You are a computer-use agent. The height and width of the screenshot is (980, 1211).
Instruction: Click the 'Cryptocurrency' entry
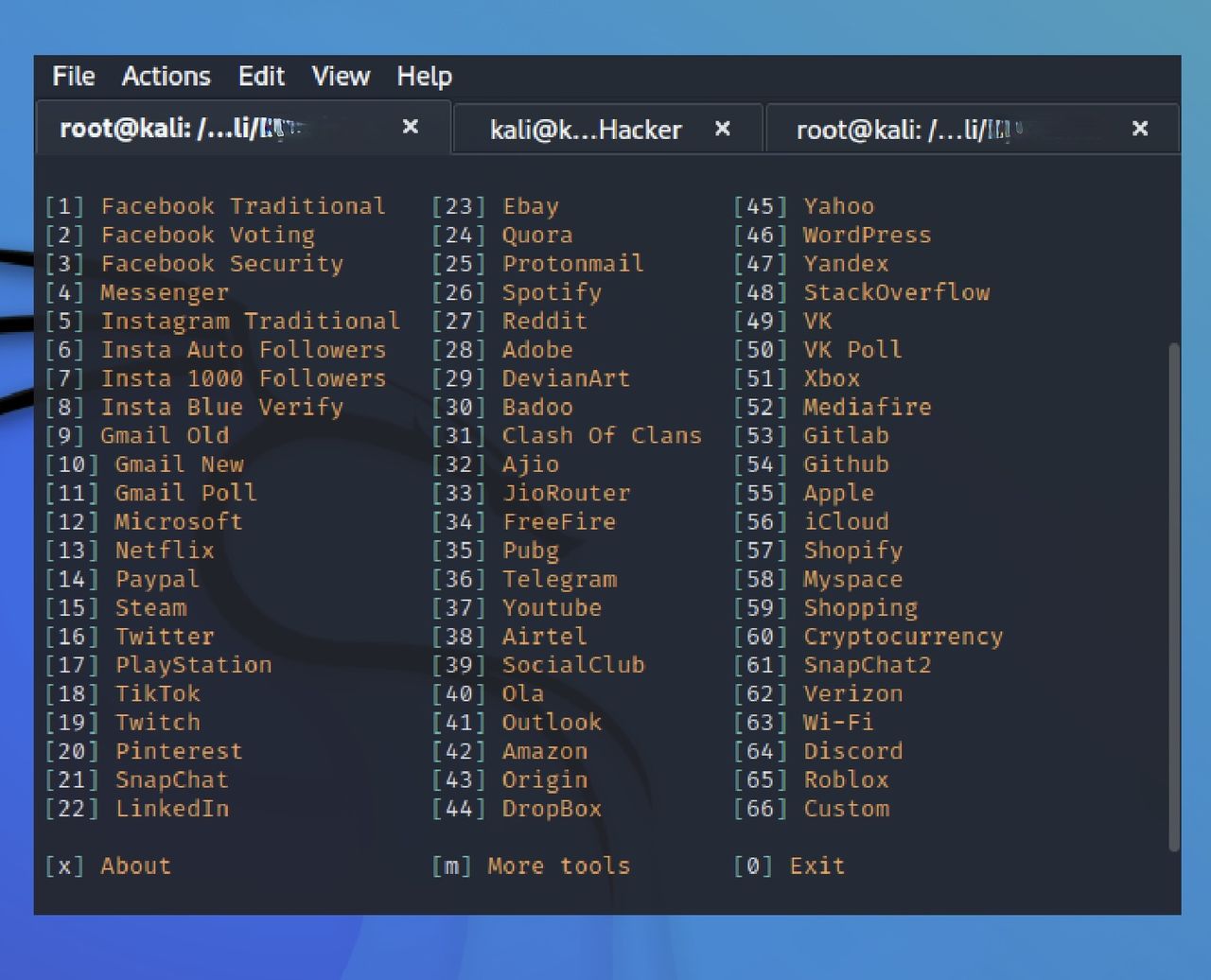(x=904, y=636)
